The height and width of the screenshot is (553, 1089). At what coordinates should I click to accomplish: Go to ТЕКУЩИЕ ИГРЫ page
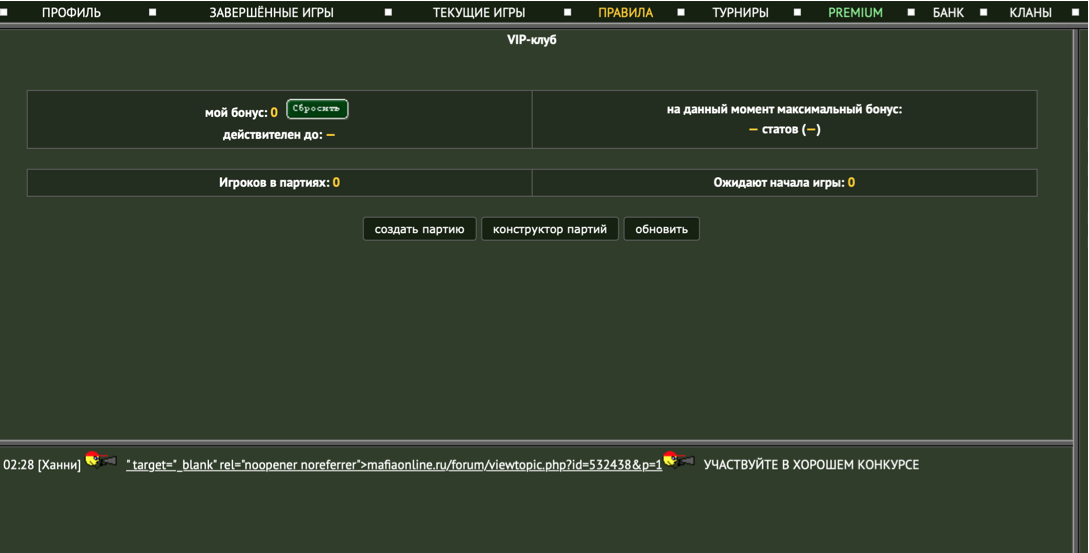click(479, 13)
